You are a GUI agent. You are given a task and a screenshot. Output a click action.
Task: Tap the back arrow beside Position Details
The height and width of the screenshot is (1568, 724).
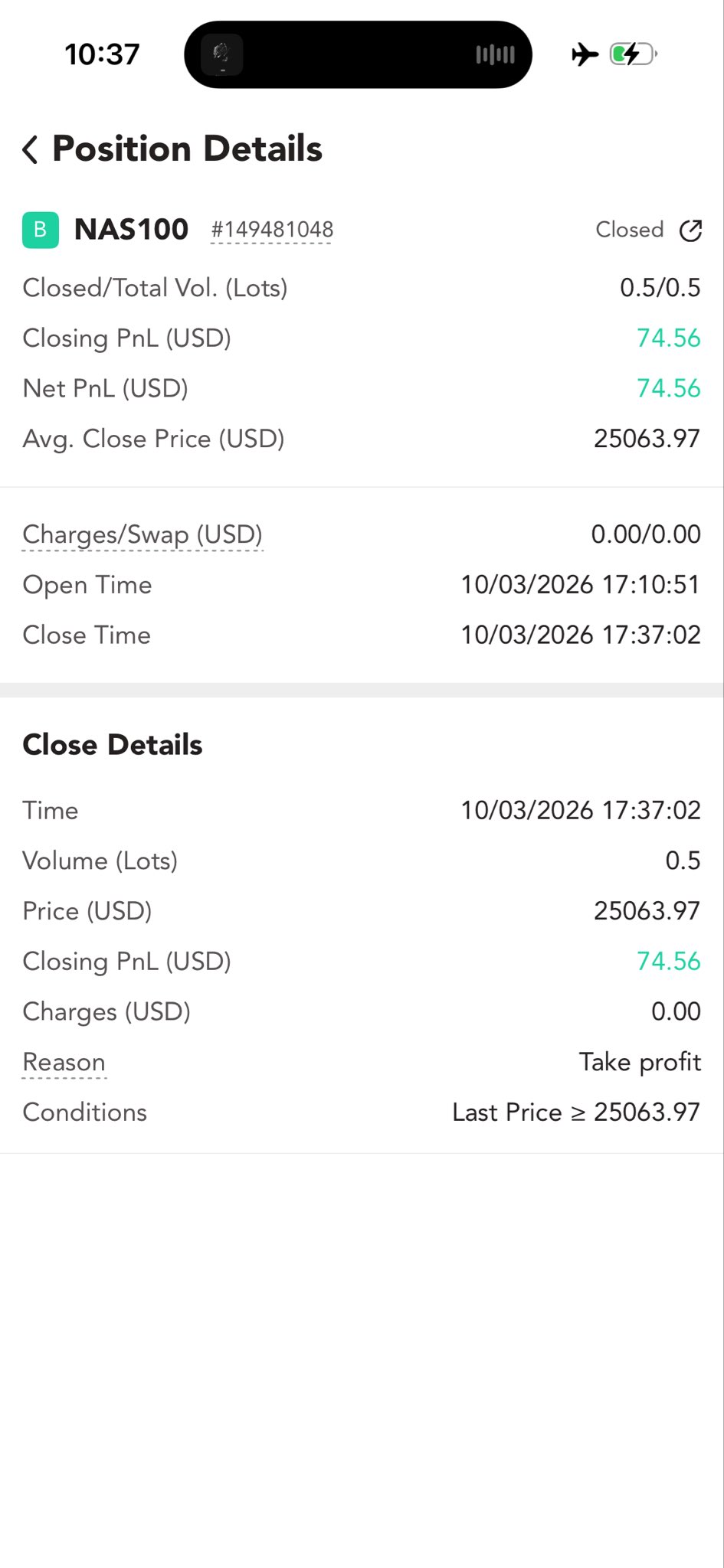[x=31, y=149]
